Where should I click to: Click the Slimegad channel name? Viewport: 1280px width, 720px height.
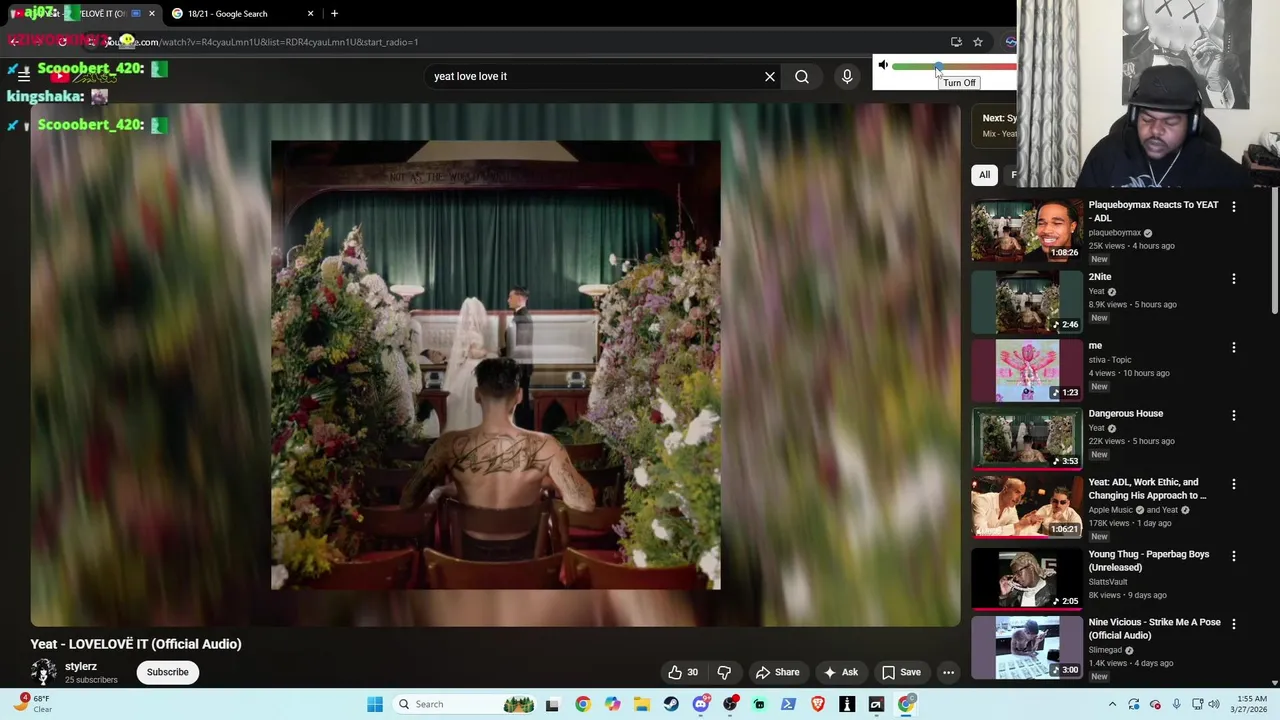(x=1106, y=650)
